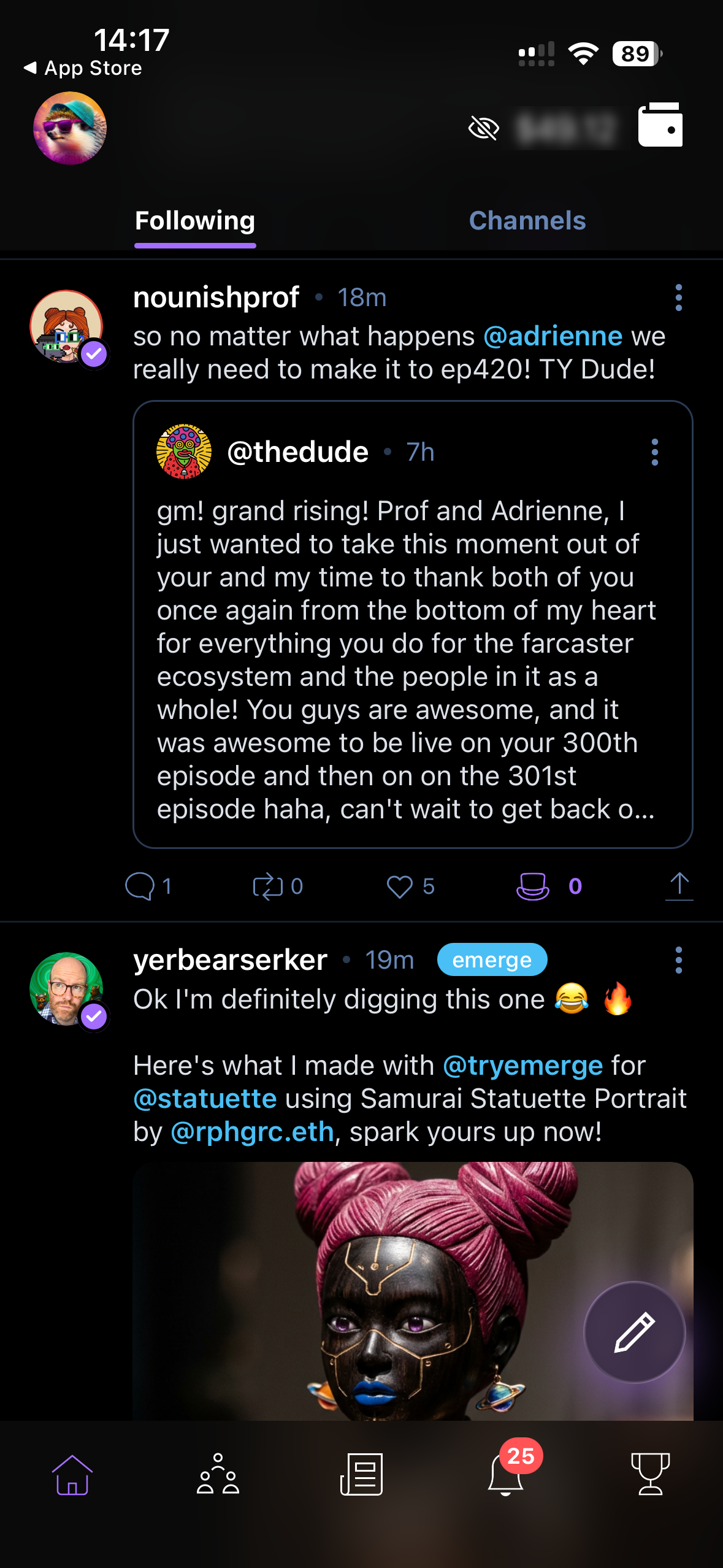Open the trophy leaderboard tab
The image size is (723, 1568).
pyautogui.click(x=650, y=1475)
